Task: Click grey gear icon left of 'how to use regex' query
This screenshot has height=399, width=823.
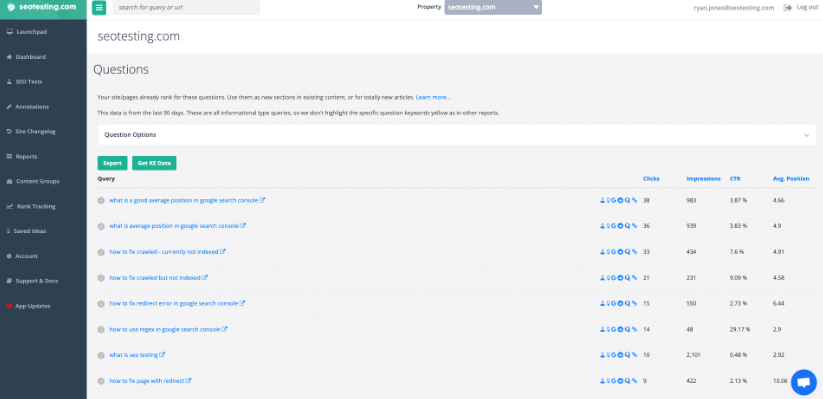Action: point(101,330)
